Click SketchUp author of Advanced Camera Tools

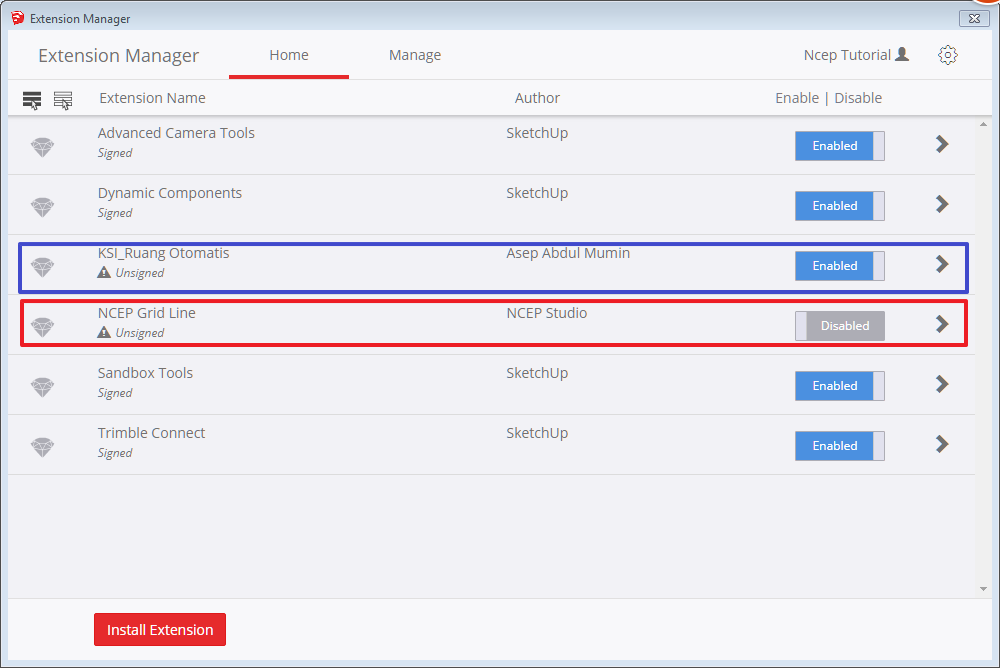(x=537, y=133)
